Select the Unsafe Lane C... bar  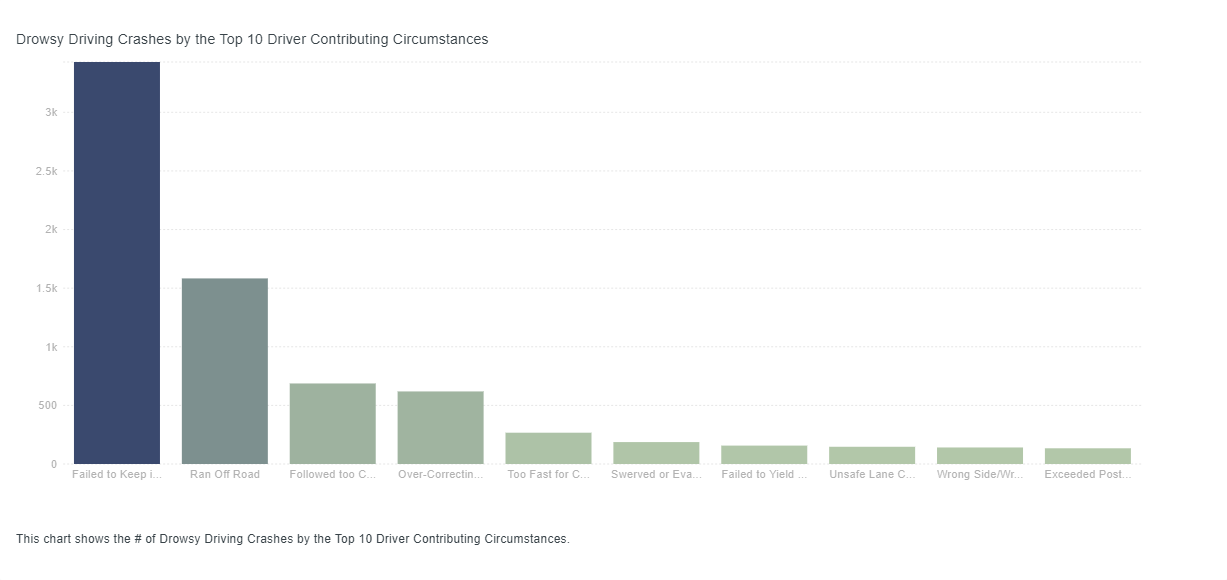point(872,456)
